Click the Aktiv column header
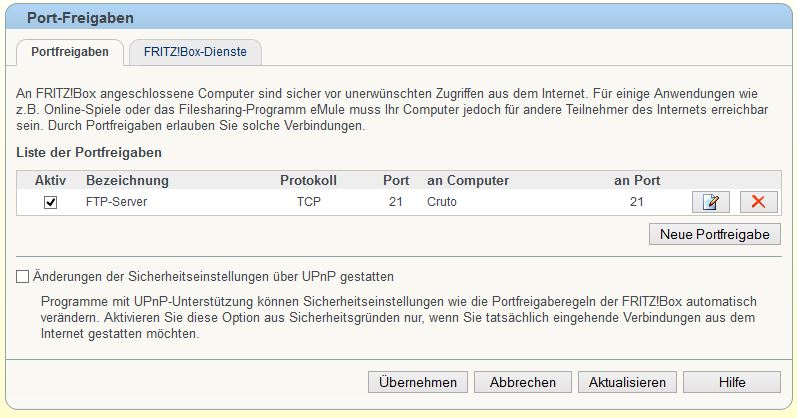 pyautogui.click(x=50, y=181)
